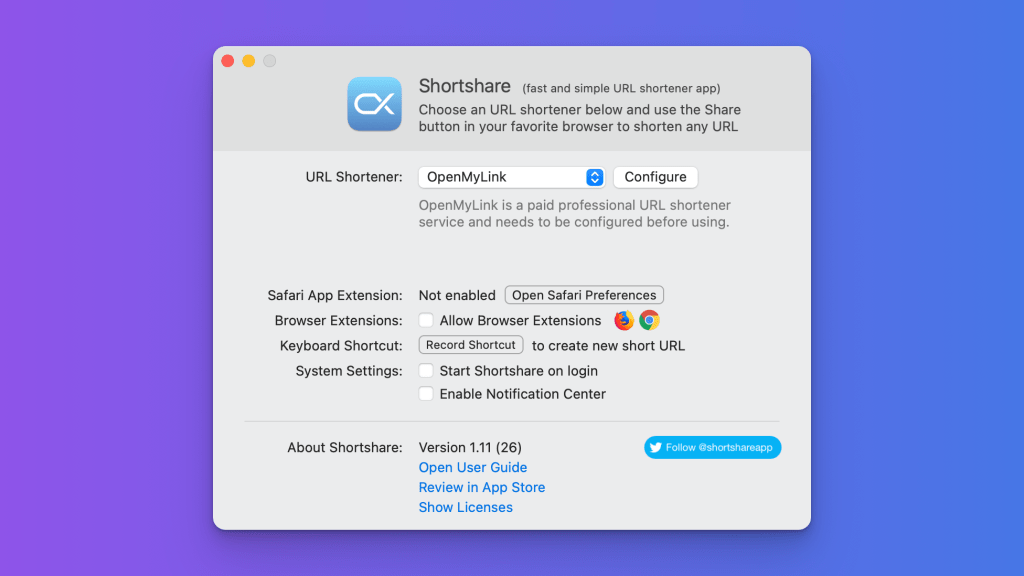Click Review in App Store link
The image size is (1024, 576).
482,487
